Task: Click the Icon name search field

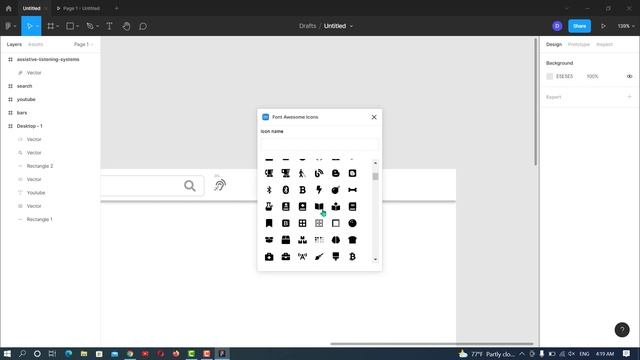Action: pyautogui.click(x=319, y=144)
